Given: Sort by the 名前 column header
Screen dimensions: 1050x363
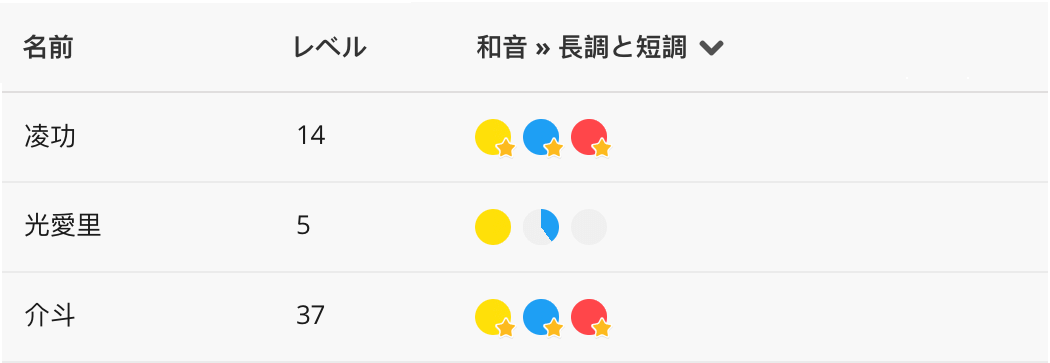Looking at the screenshot, I should [x=48, y=48].
